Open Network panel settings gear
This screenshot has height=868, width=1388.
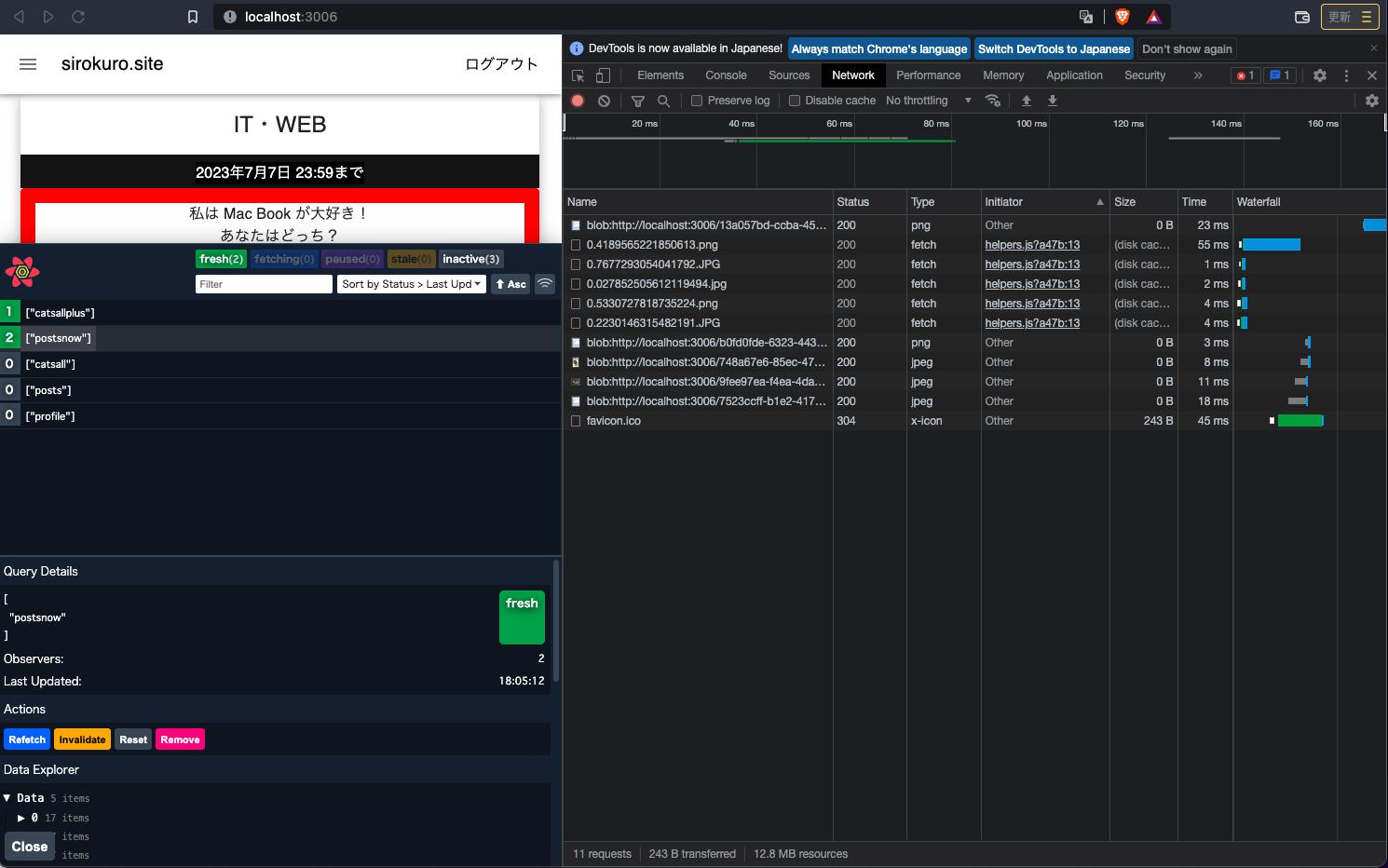pyautogui.click(x=1372, y=101)
